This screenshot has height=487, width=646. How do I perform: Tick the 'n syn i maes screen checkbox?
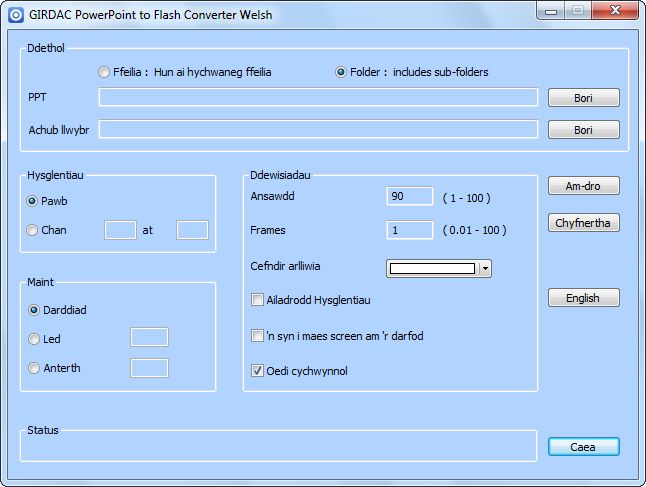[x=257, y=336]
